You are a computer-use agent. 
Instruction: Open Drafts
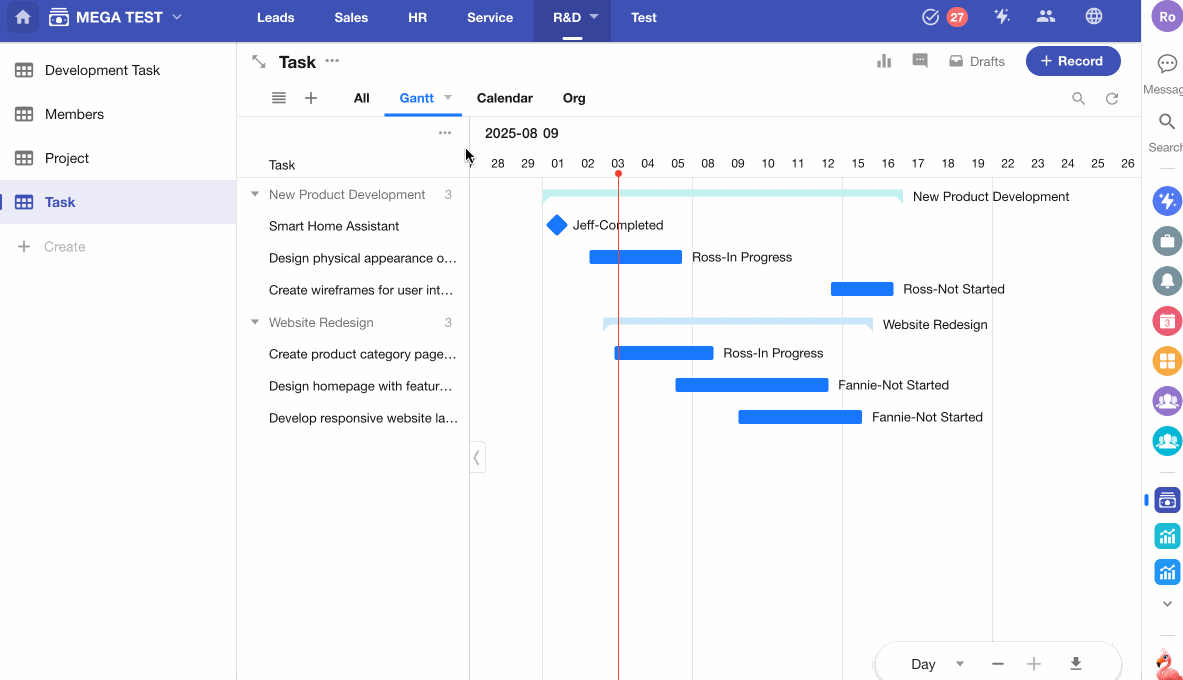click(977, 61)
